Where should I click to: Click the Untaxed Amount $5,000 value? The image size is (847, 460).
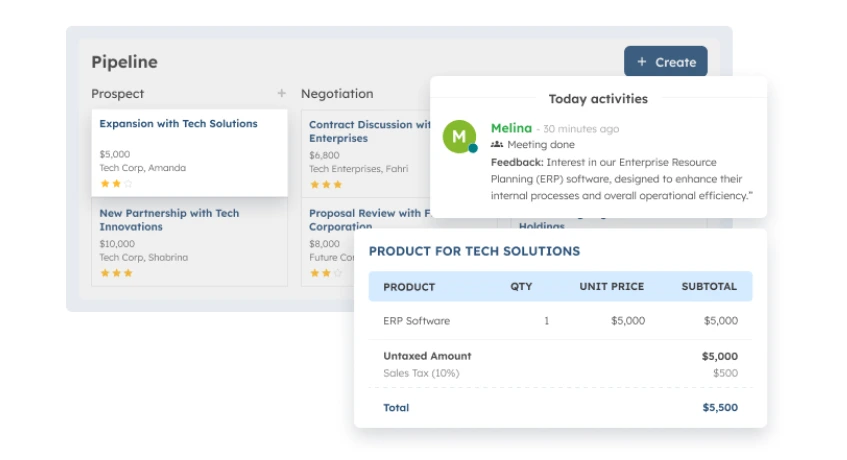click(x=720, y=356)
